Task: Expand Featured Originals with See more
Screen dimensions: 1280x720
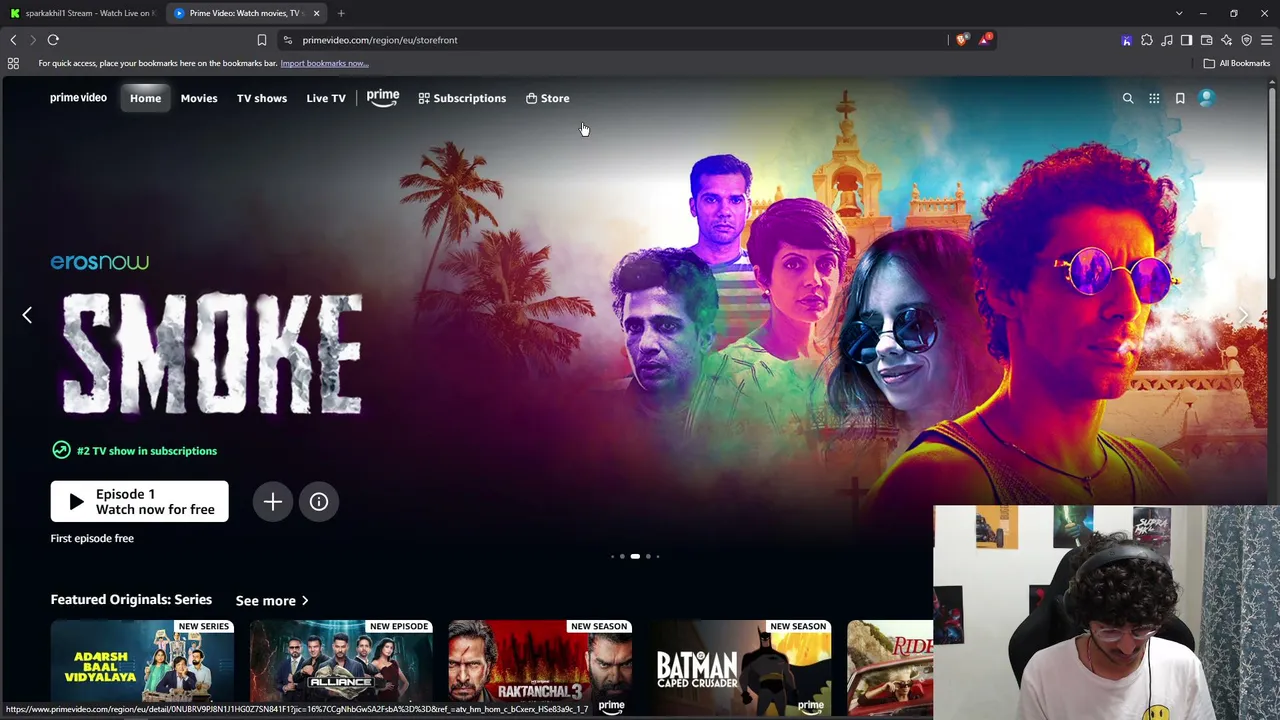Action: point(272,601)
